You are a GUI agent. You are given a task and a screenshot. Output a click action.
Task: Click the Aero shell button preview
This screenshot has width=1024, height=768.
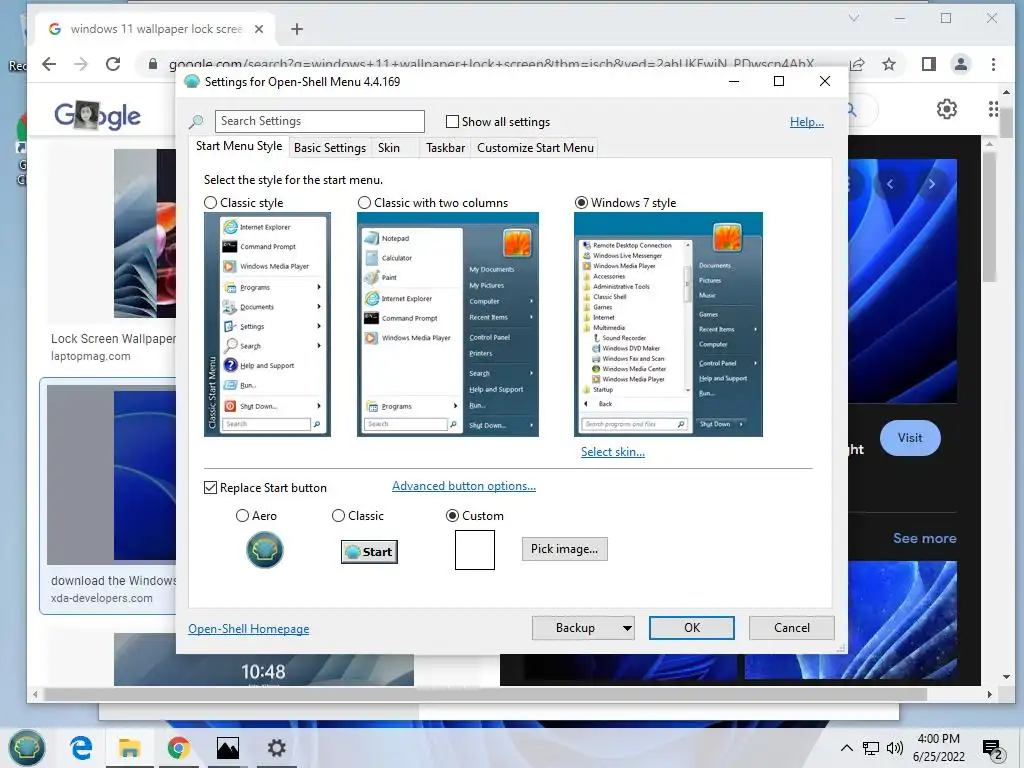coord(264,550)
